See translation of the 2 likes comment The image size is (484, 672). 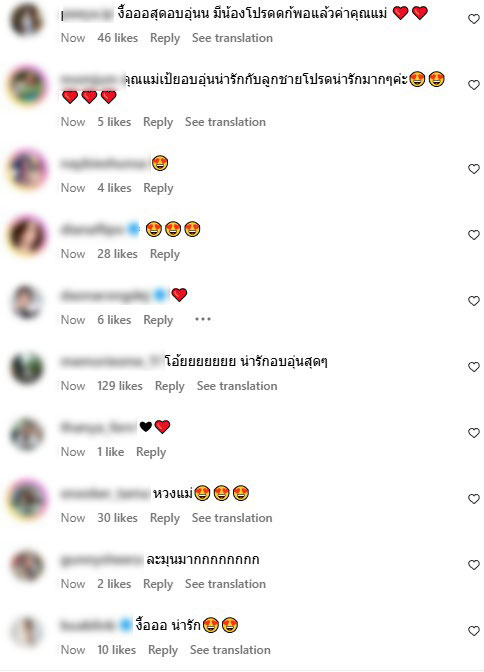tap(225, 584)
